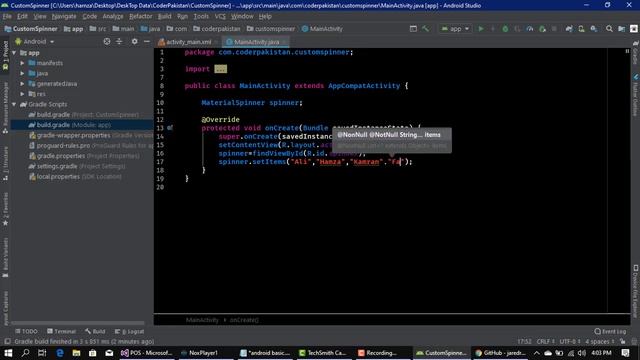This screenshot has width=640, height=360.
Task: Expand the generatedJava folder
Action: 22,84
